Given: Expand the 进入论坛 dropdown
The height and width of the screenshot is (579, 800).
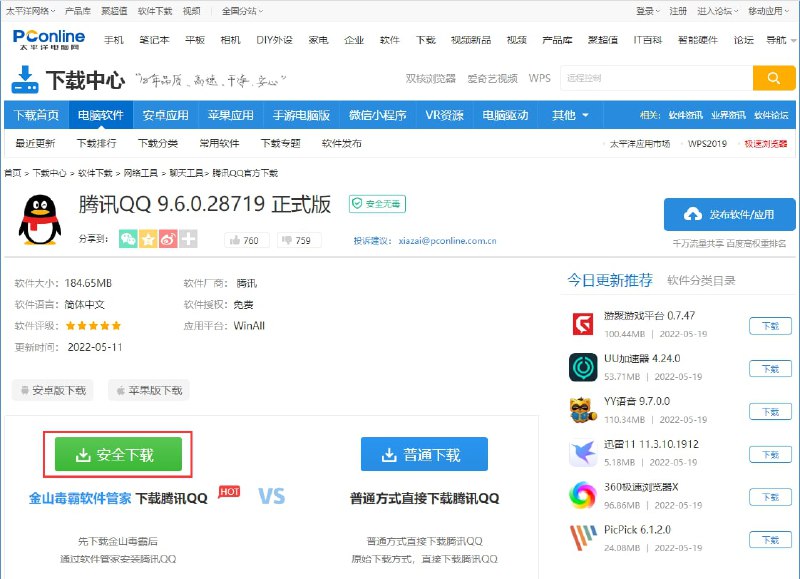Looking at the screenshot, I should pos(717,11).
